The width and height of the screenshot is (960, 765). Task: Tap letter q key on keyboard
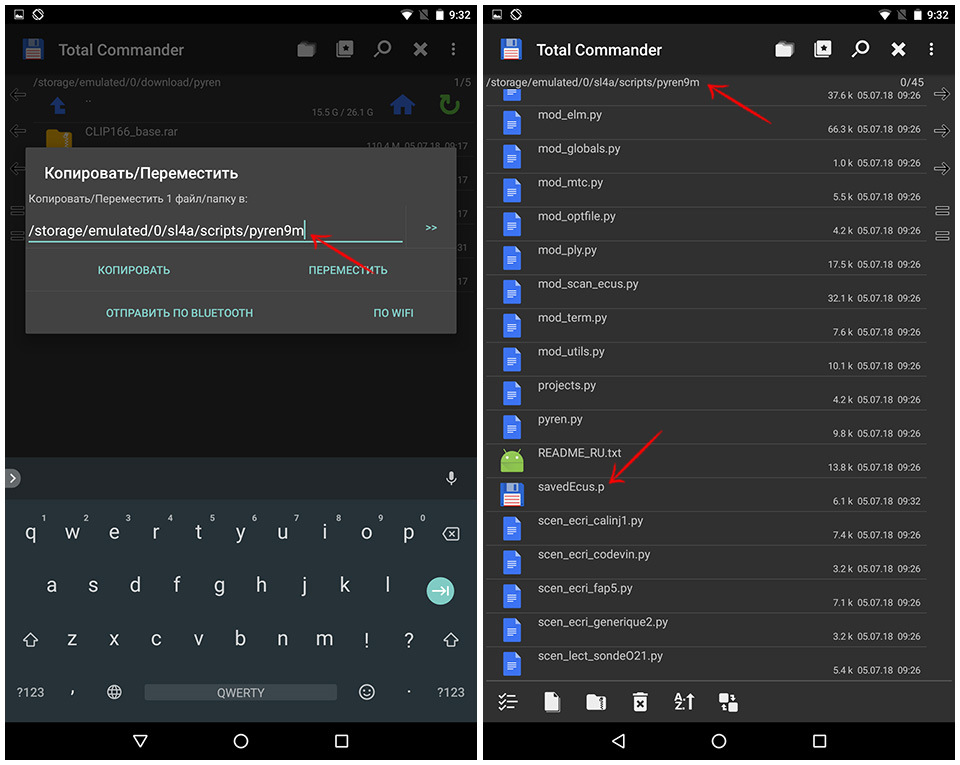tap(31, 532)
